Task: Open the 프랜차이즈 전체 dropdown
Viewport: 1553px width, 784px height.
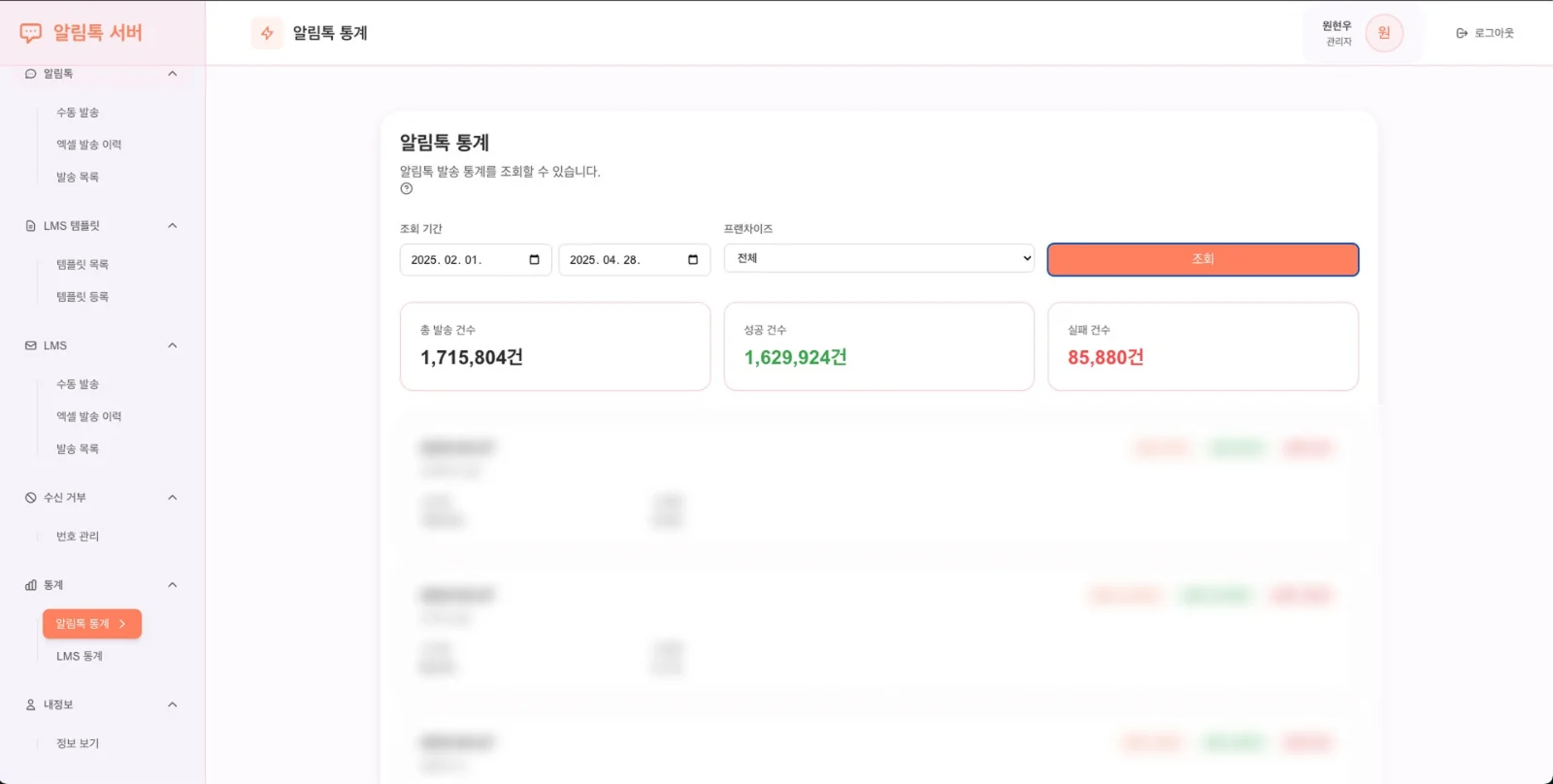Action: point(879,258)
